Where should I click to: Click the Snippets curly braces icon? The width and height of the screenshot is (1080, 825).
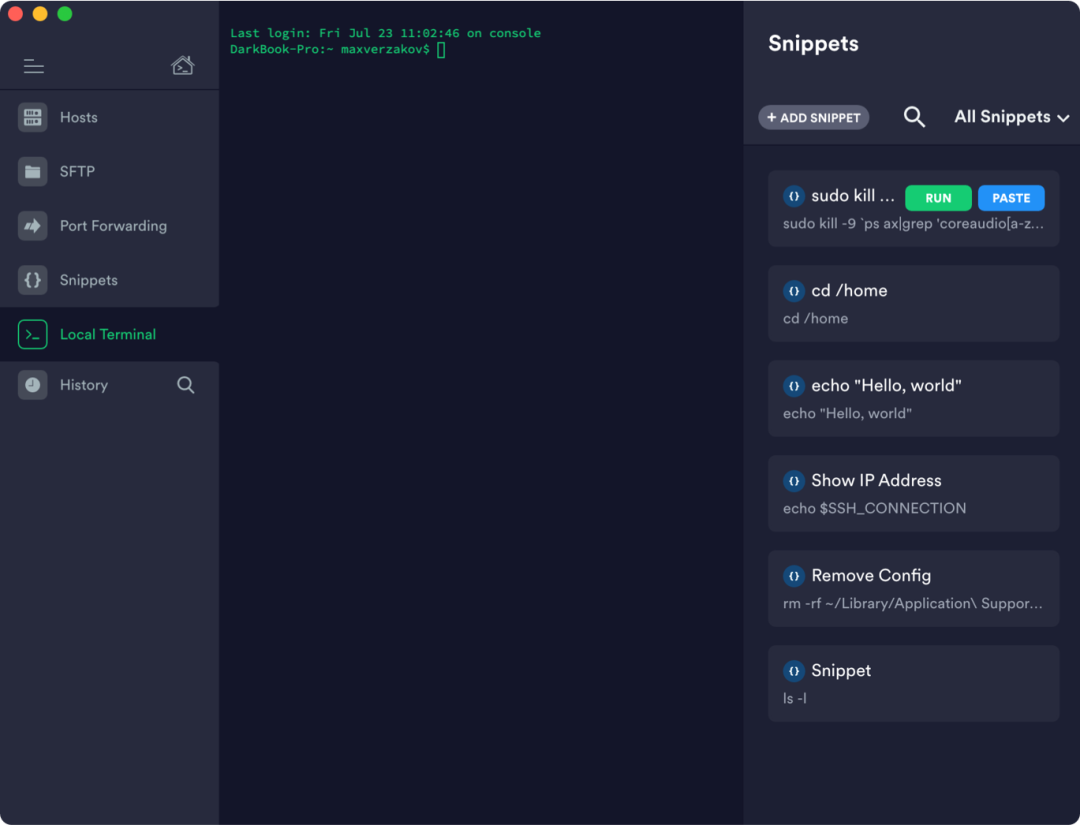tap(33, 280)
